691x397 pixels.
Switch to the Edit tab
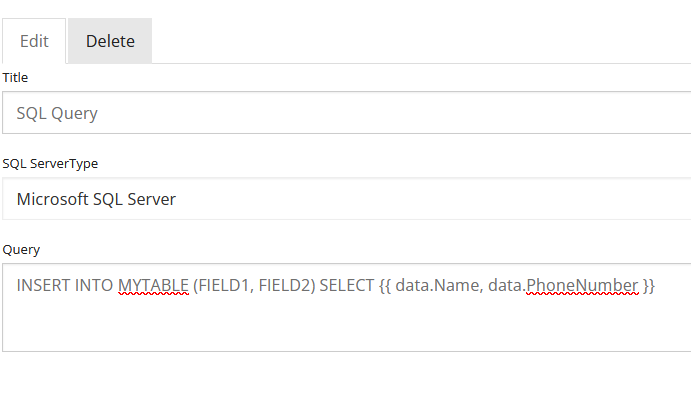pyautogui.click(x=34, y=41)
